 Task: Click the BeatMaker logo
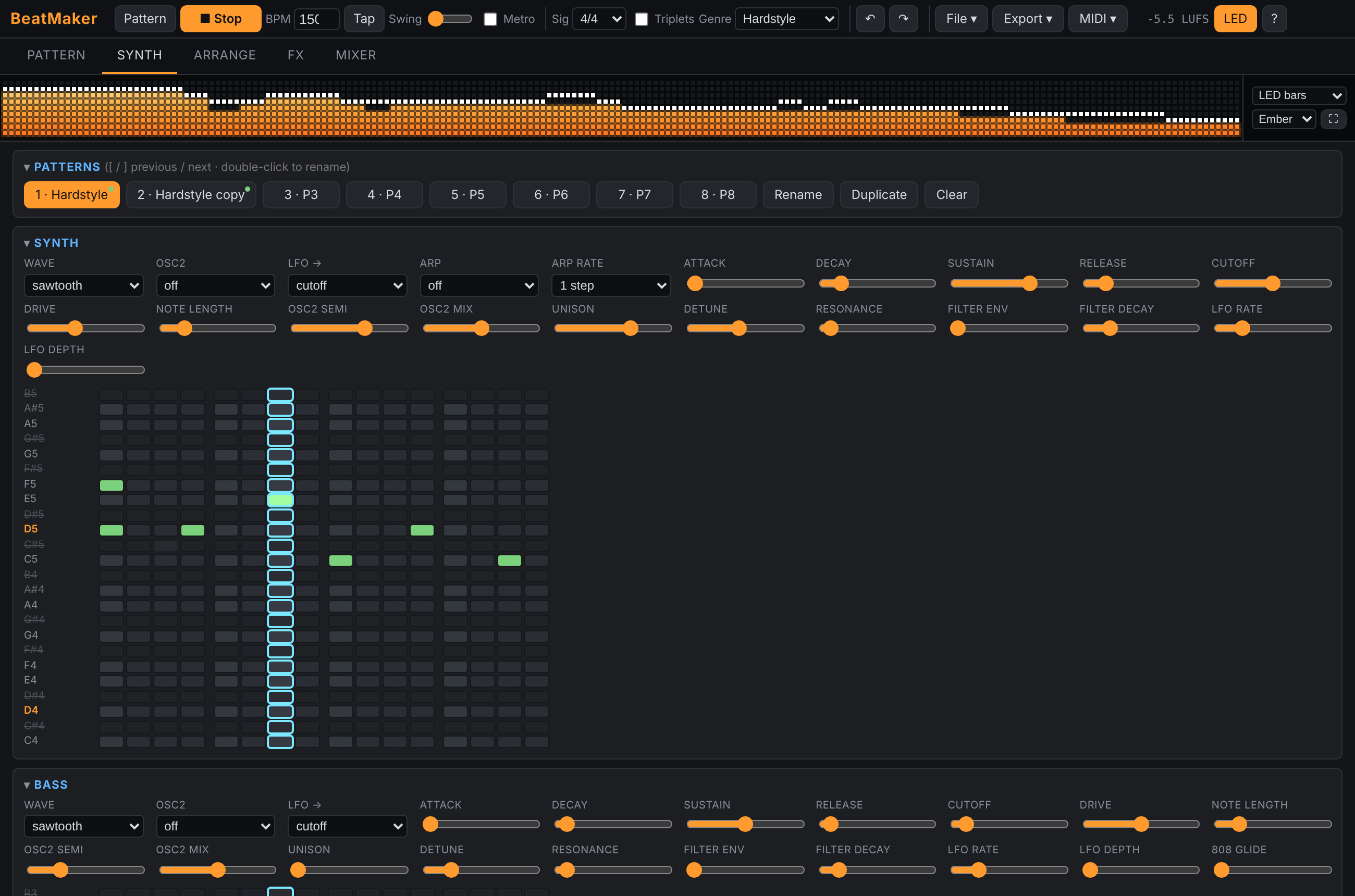coord(54,19)
